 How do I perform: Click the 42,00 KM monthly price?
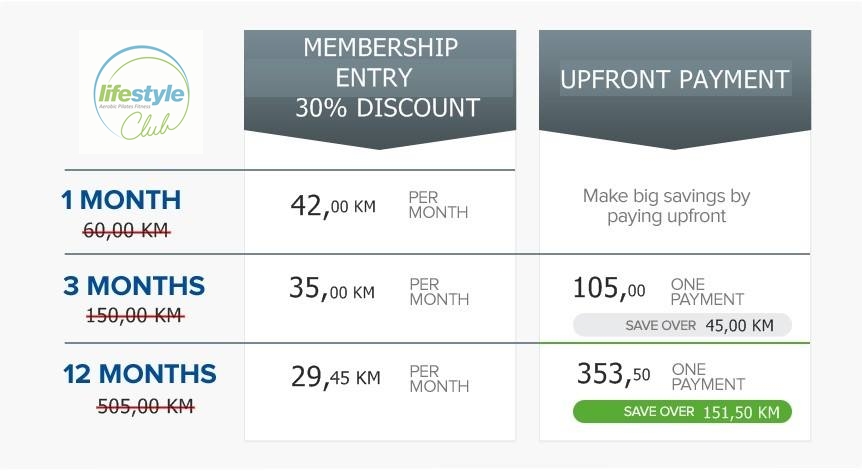point(333,206)
